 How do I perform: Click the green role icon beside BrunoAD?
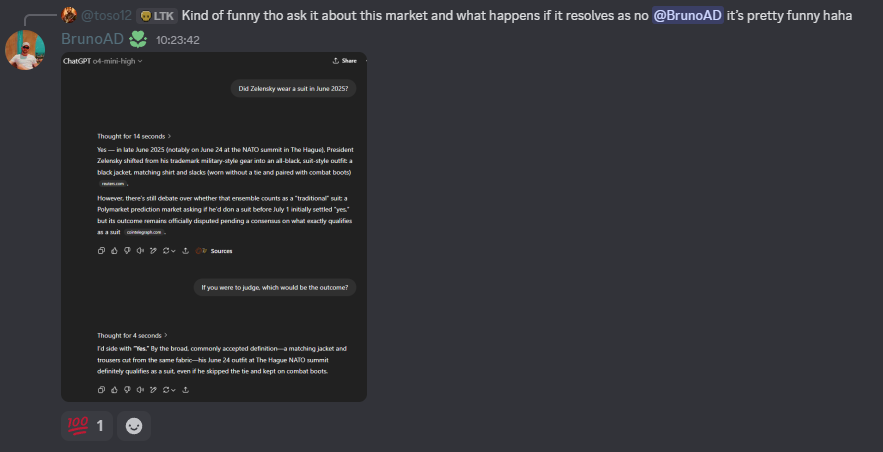tap(137, 39)
